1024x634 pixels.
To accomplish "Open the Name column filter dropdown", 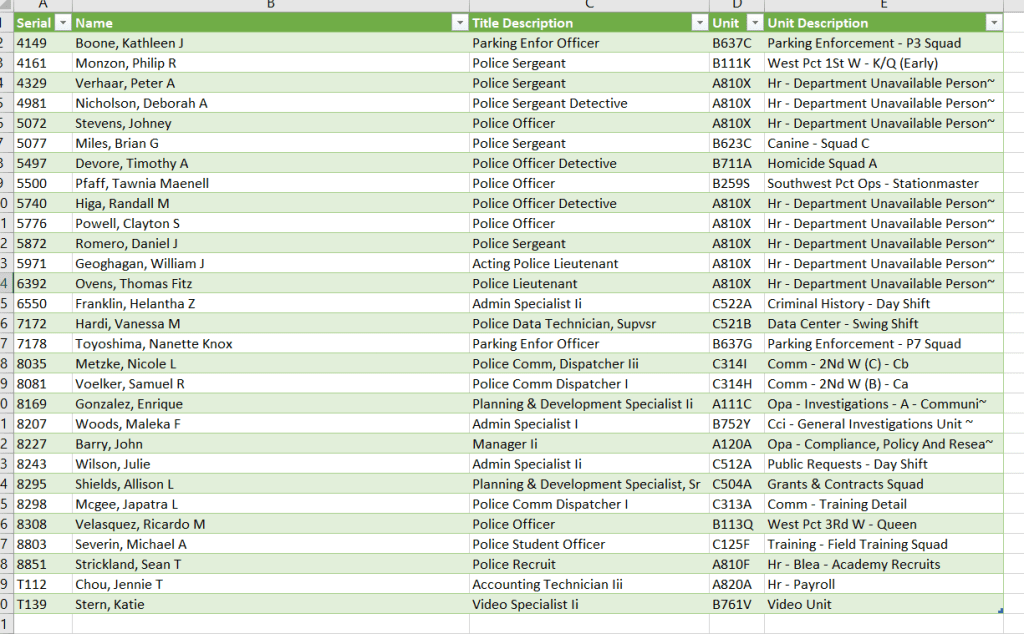I will pyautogui.click(x=459, y=23).
